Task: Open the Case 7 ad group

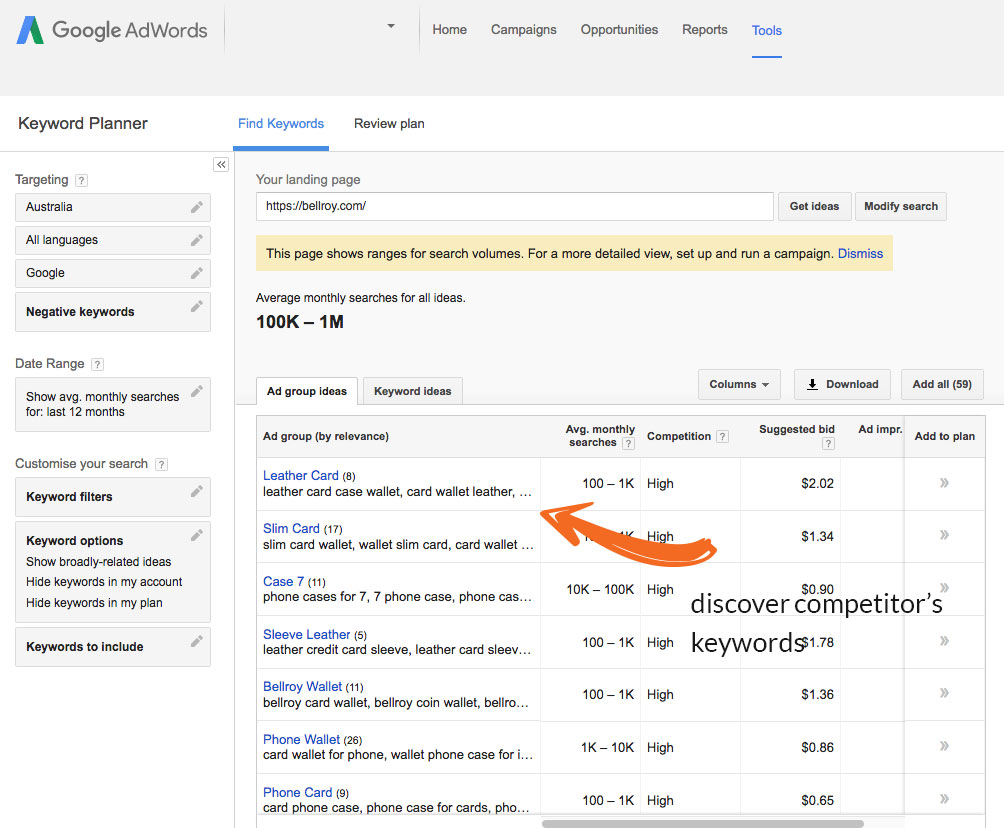Action: tap(284, 581)
